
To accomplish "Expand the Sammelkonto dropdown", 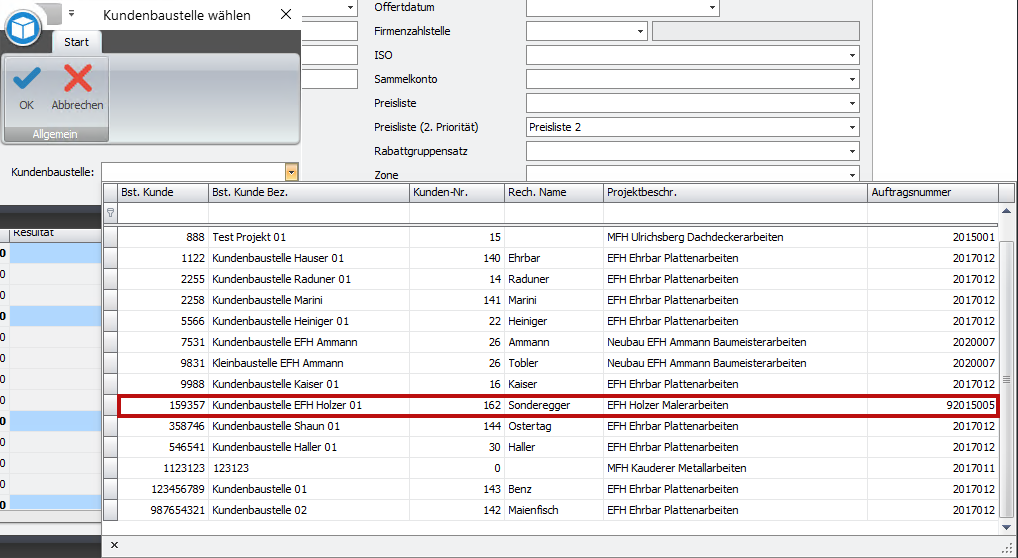I will tap(852, 79).
